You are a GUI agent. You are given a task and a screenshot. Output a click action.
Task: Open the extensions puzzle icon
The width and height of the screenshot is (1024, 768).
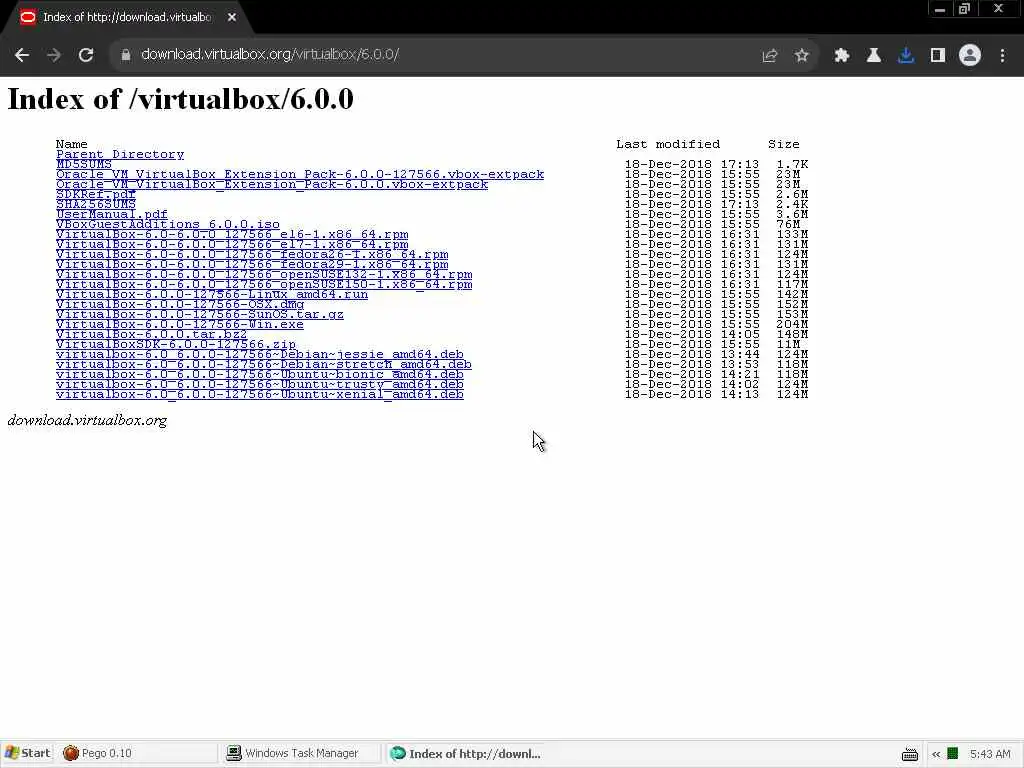click(842, 56)
